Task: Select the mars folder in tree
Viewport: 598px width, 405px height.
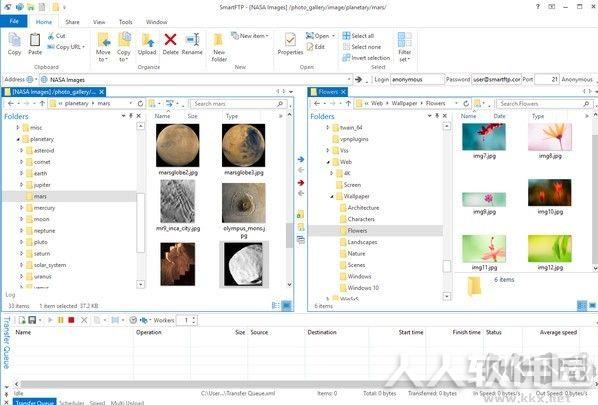Action: click(40, 196)
